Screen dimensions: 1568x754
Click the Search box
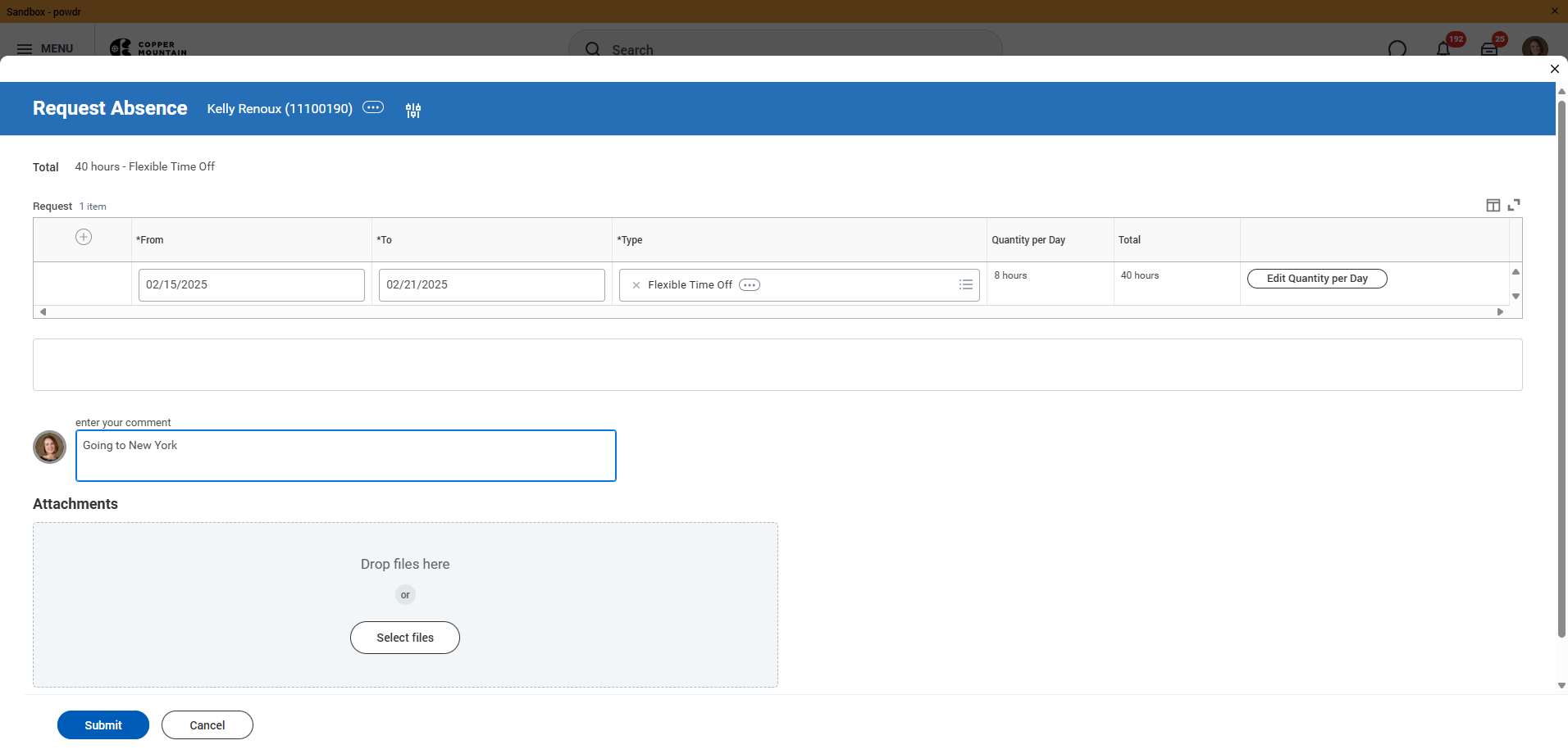click(x=786, y=49)
